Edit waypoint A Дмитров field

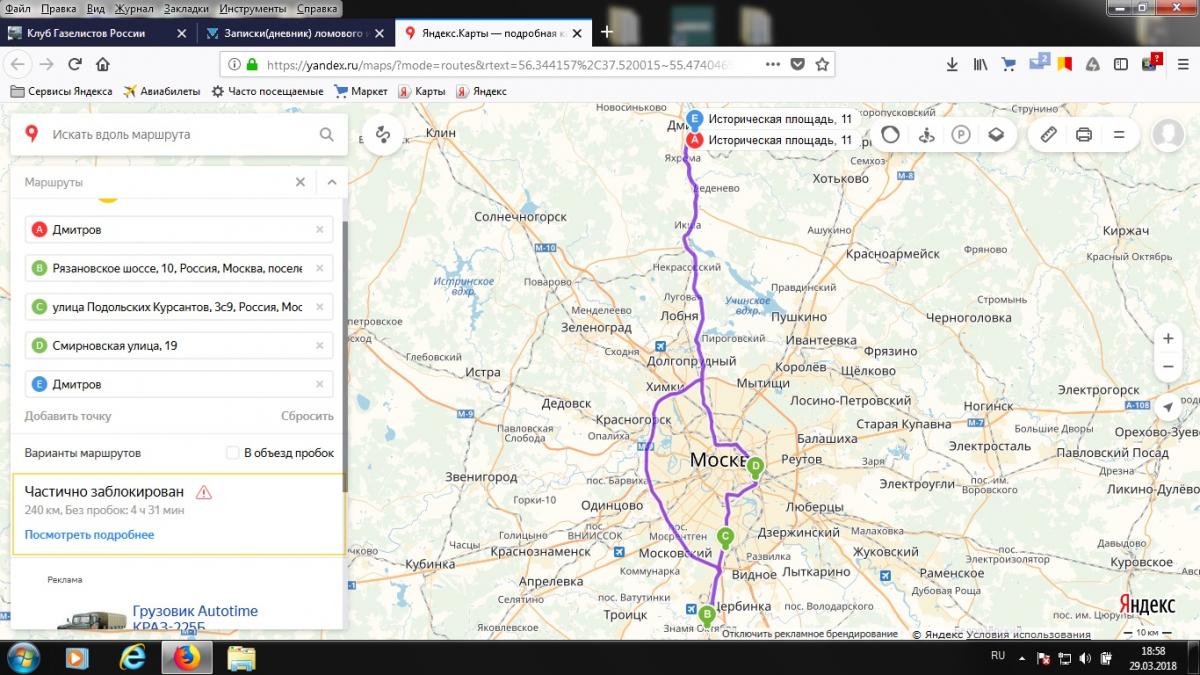click(x=179, y=230)
